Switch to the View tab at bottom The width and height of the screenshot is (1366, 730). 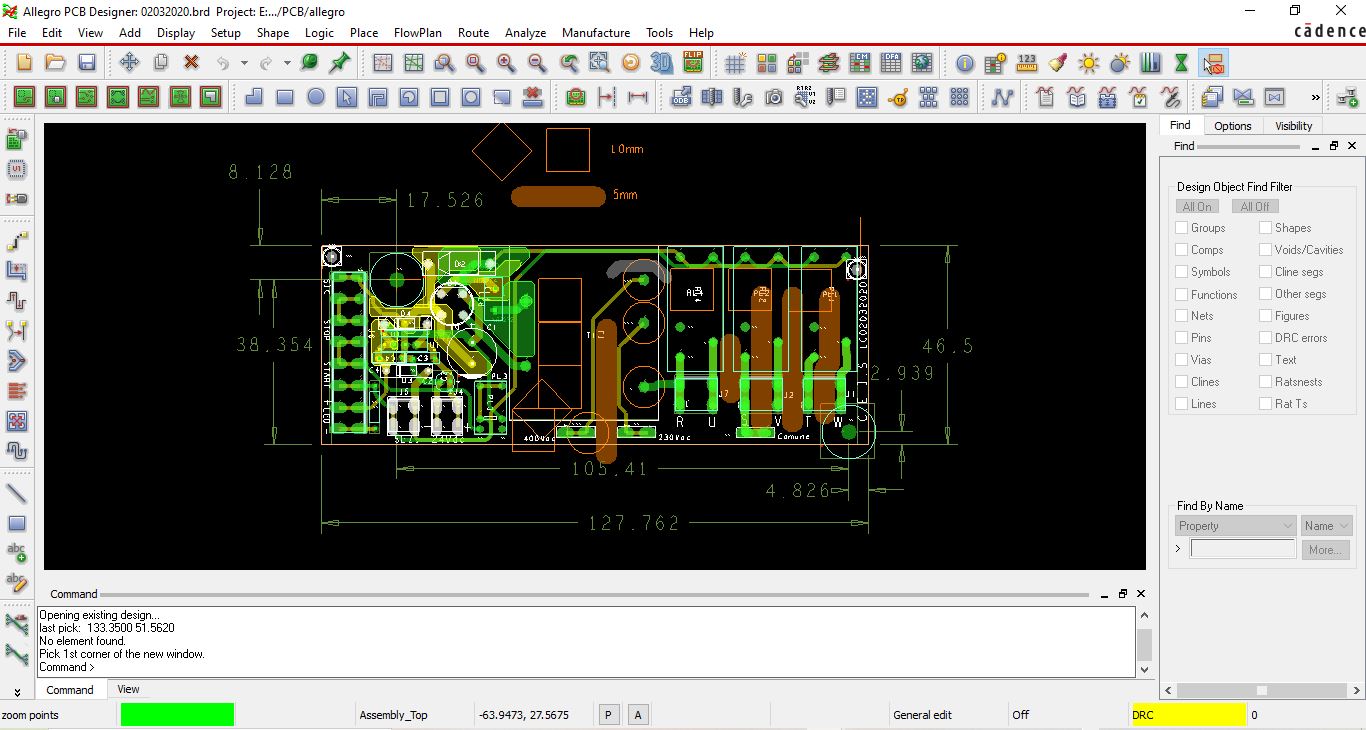point(128,689)
